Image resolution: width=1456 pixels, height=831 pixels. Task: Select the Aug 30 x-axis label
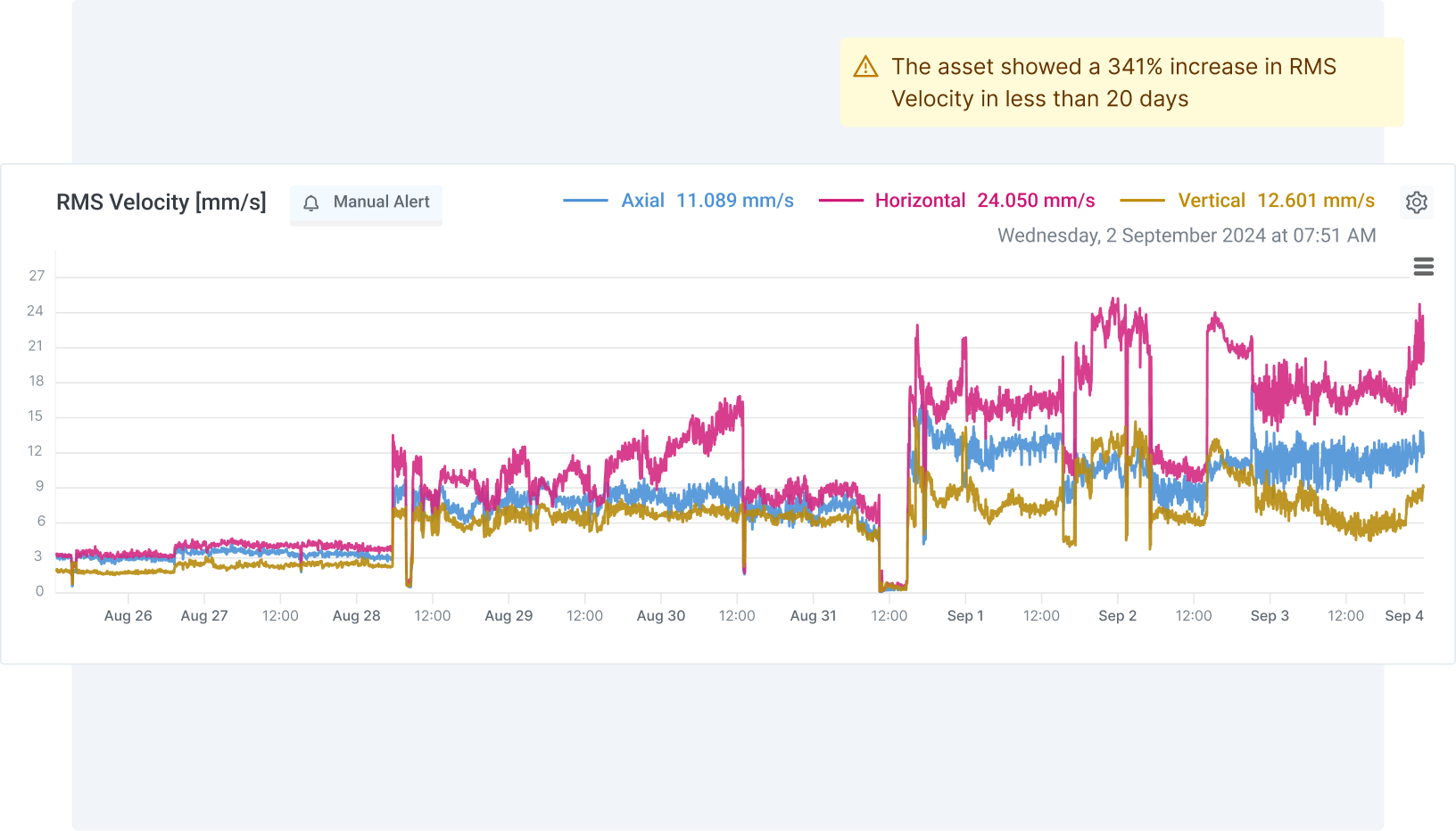coord(661,615)
